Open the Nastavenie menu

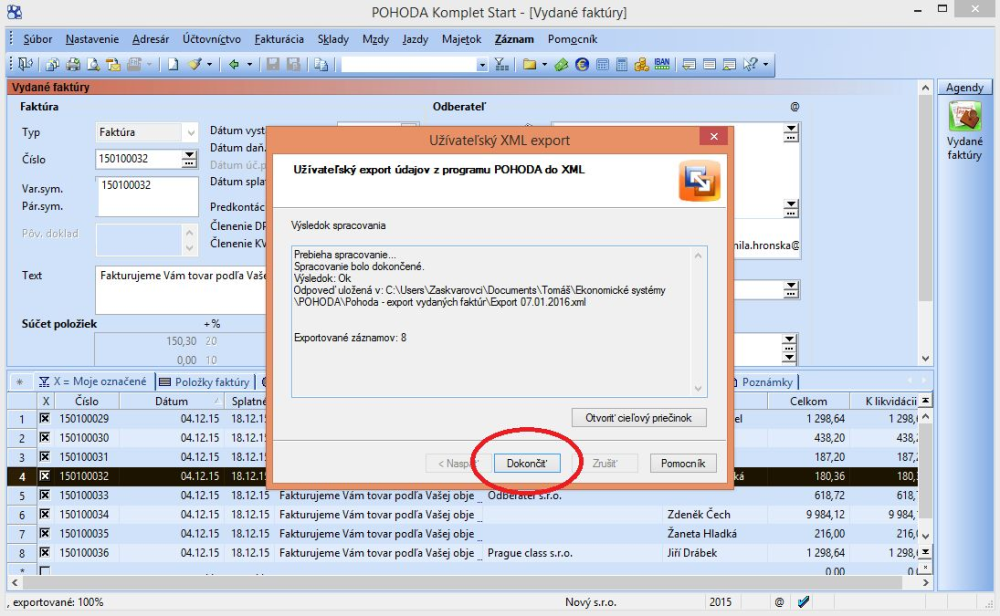pyautogui.click(x=92, y=39)
